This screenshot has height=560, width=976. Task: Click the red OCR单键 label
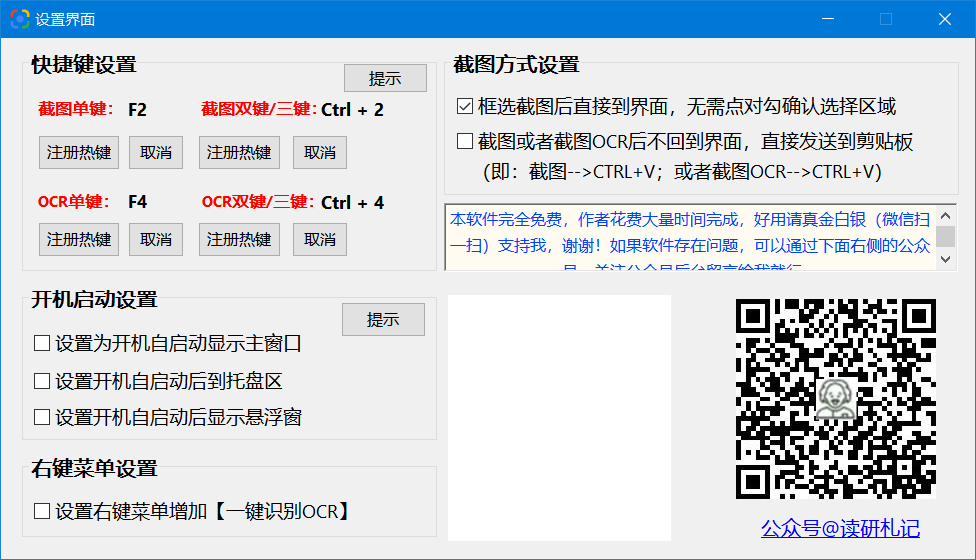[x=73, y=202]
